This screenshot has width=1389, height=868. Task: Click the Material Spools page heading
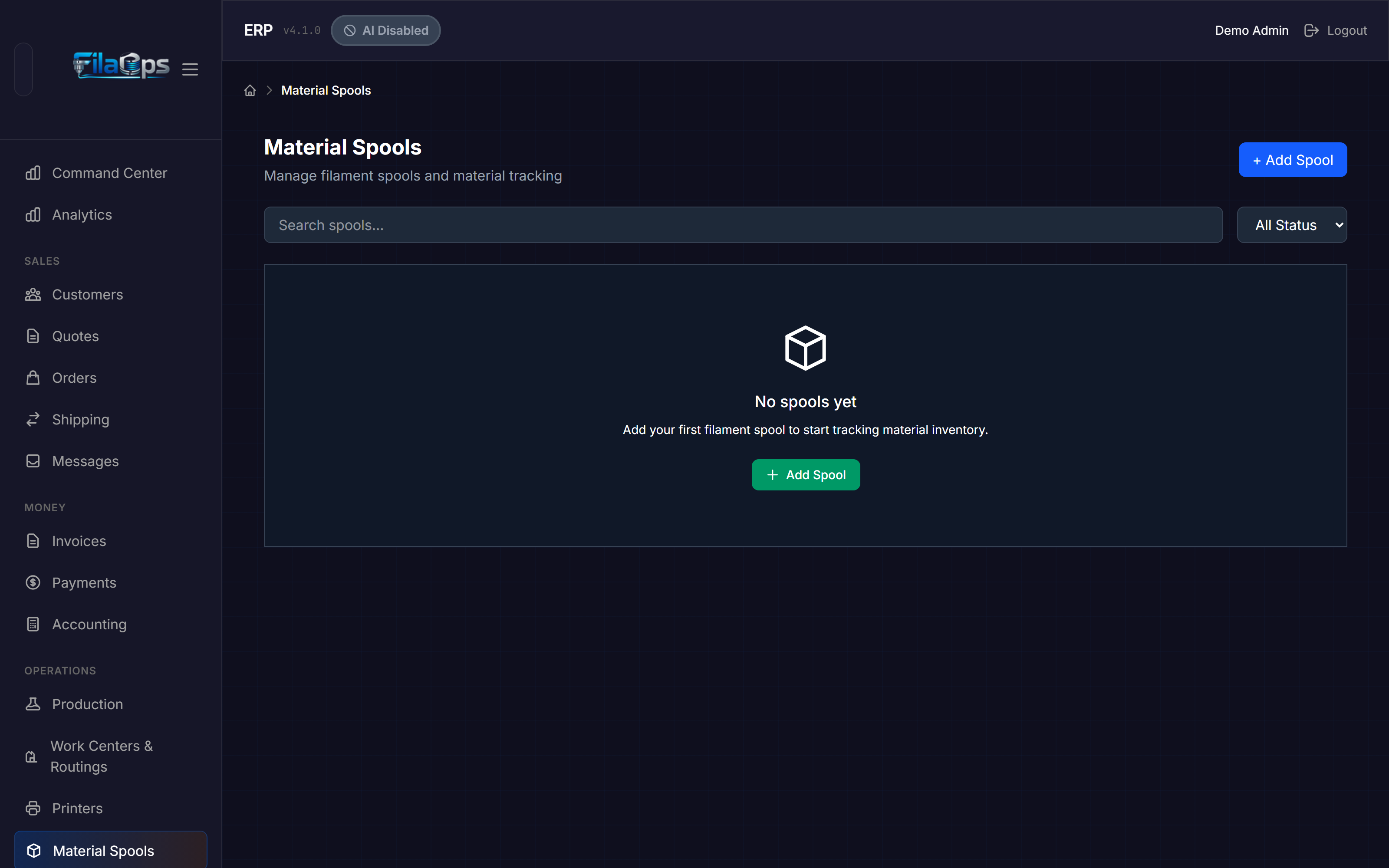tap(342, 148)
